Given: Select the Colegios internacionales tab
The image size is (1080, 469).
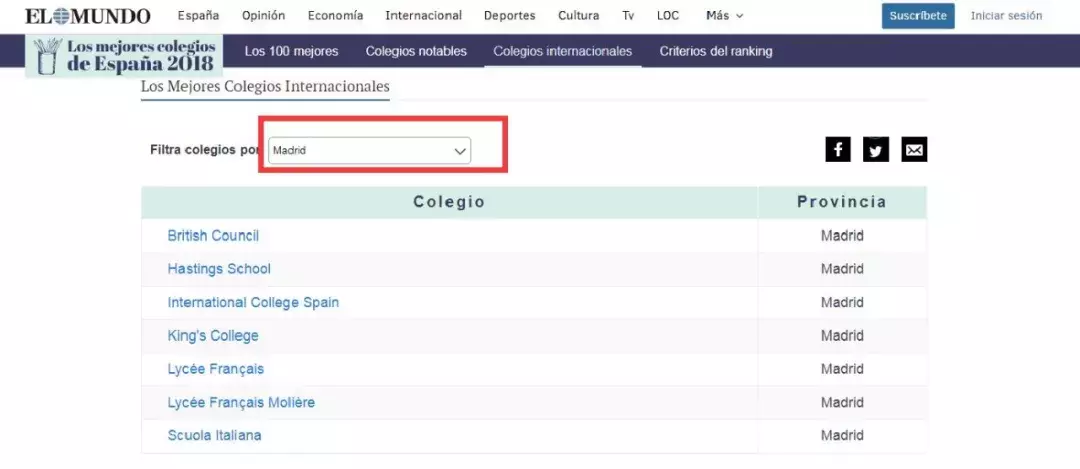Looking at the screenshot, I should pyautogui.click(x=563, y=51).
